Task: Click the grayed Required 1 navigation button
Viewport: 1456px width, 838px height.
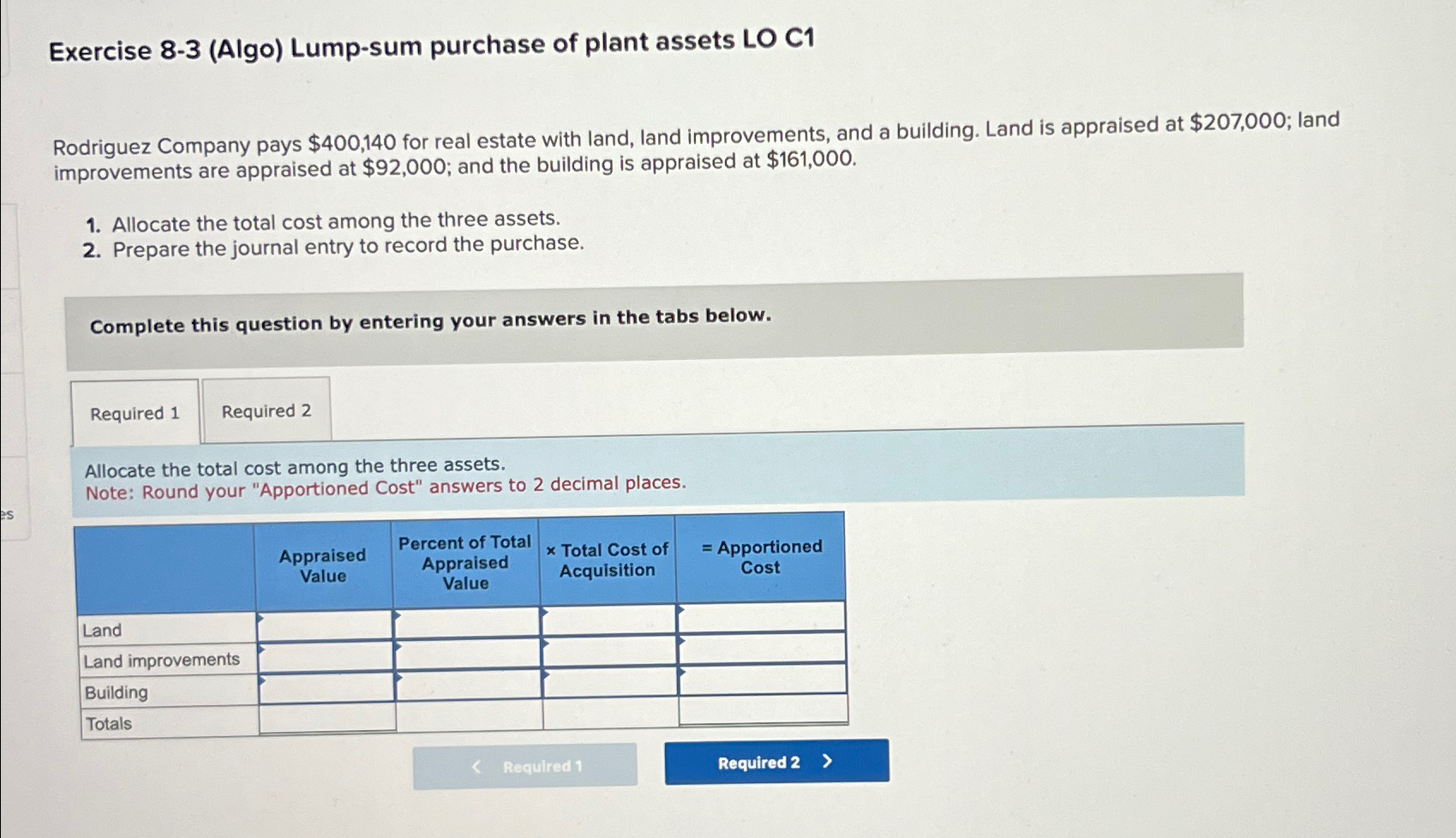Action: 526,766
